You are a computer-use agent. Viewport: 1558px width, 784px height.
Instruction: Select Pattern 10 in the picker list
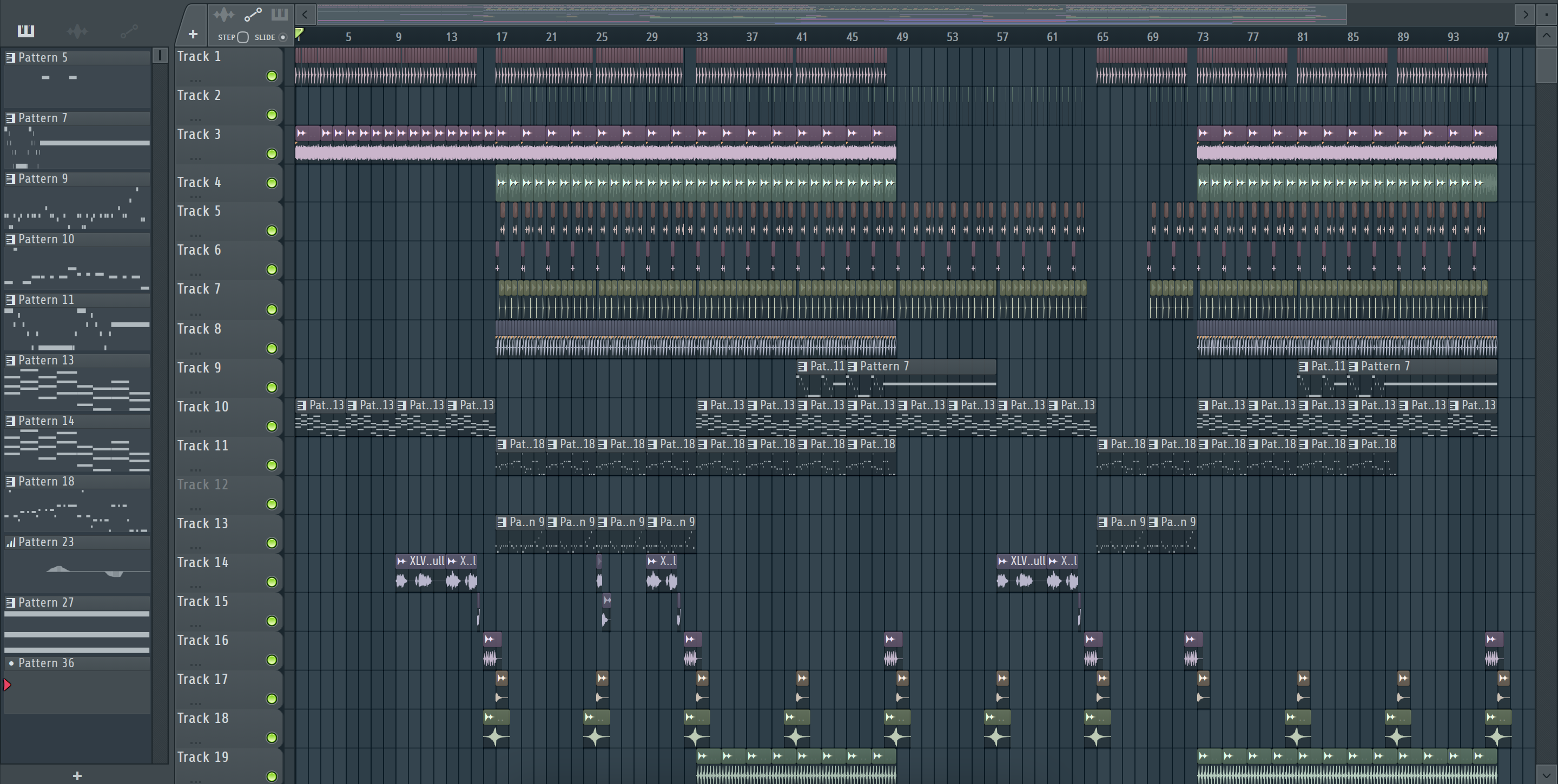pyautogui.click(x=77, y=239)
